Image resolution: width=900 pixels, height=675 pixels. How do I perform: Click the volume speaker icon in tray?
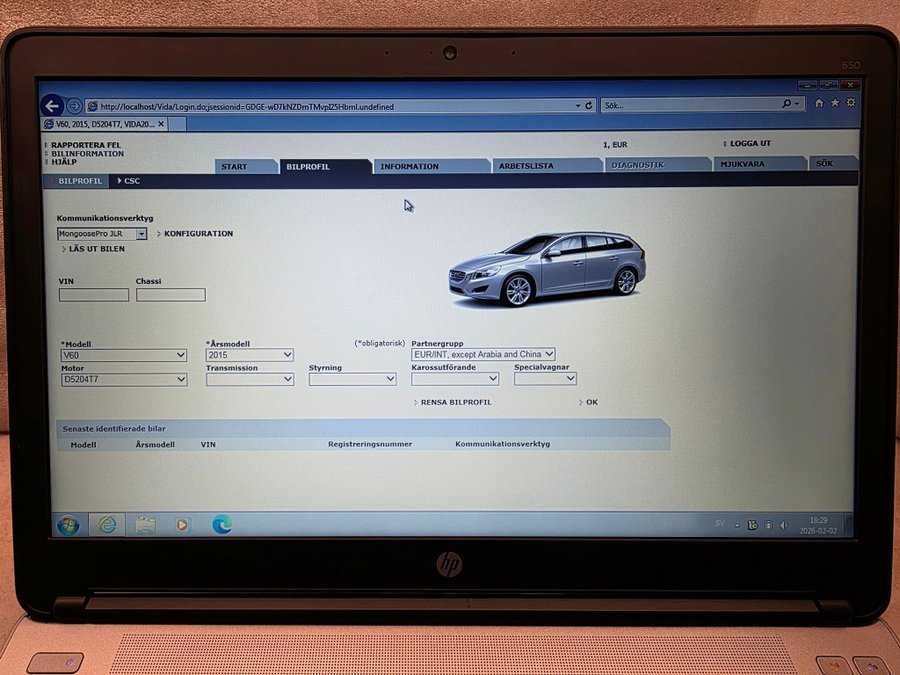[x=783, y=525]
